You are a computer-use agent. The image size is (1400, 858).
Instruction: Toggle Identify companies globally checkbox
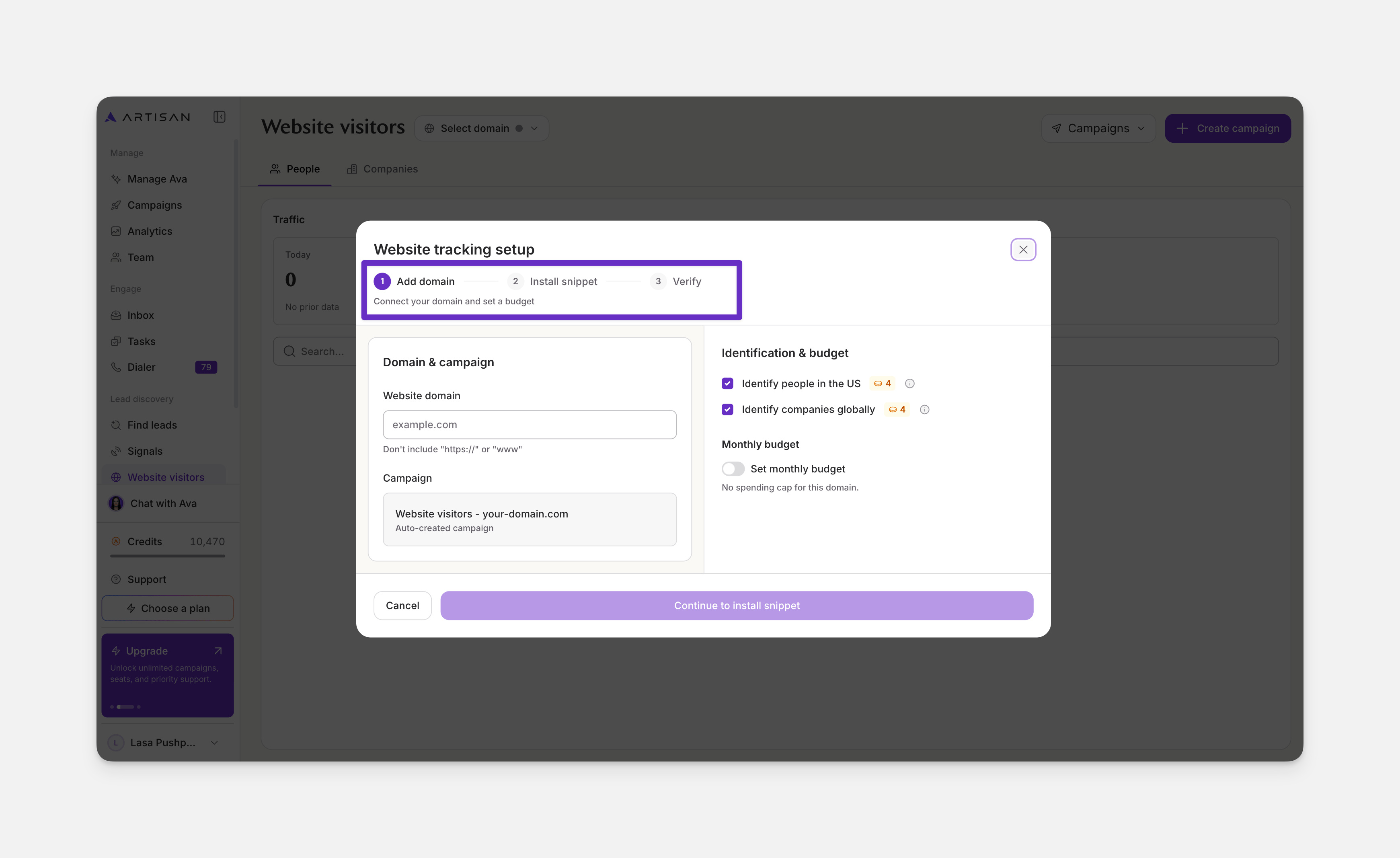pos(727,410)
